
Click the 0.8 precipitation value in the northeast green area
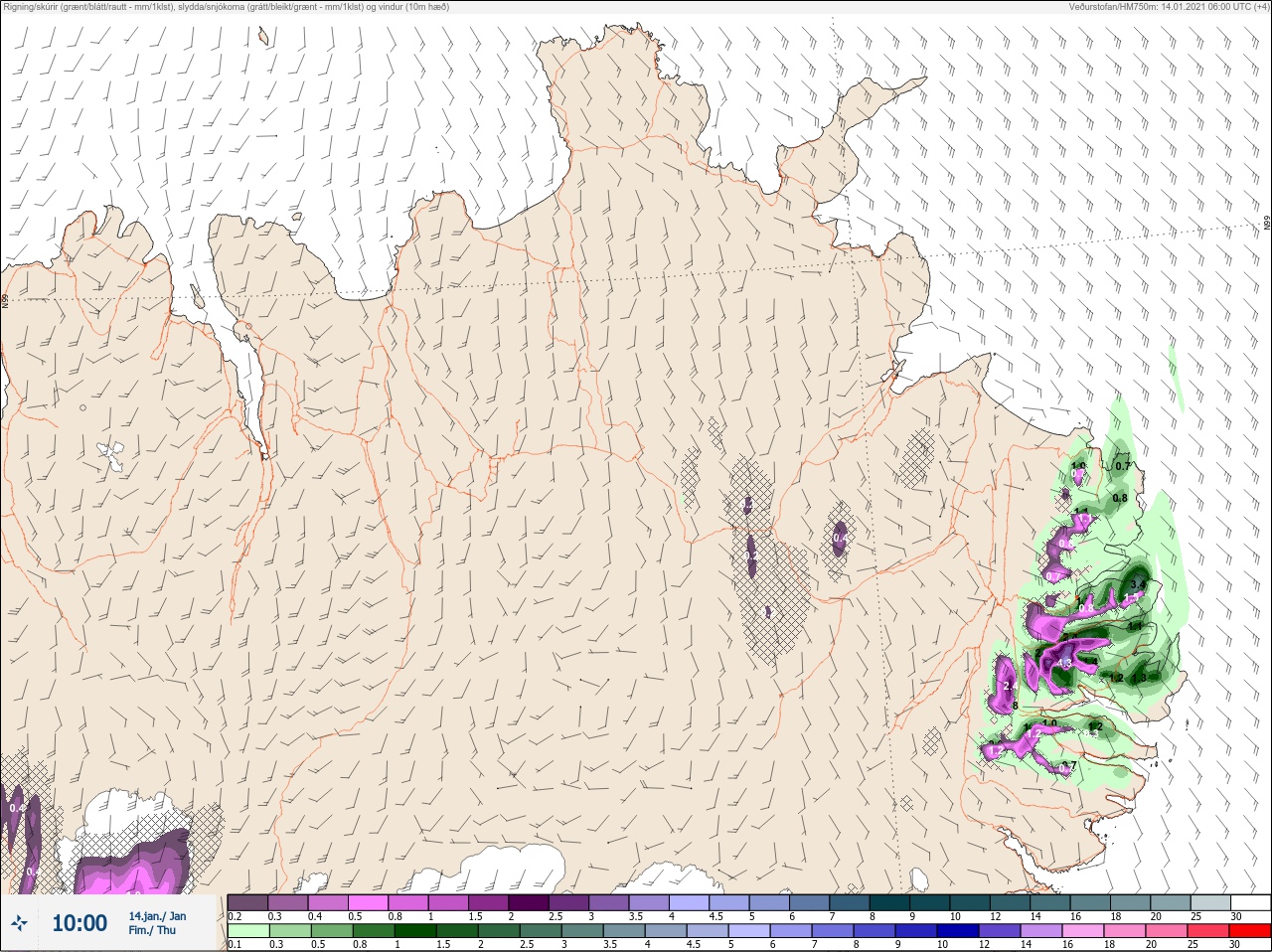point(1120,498)
